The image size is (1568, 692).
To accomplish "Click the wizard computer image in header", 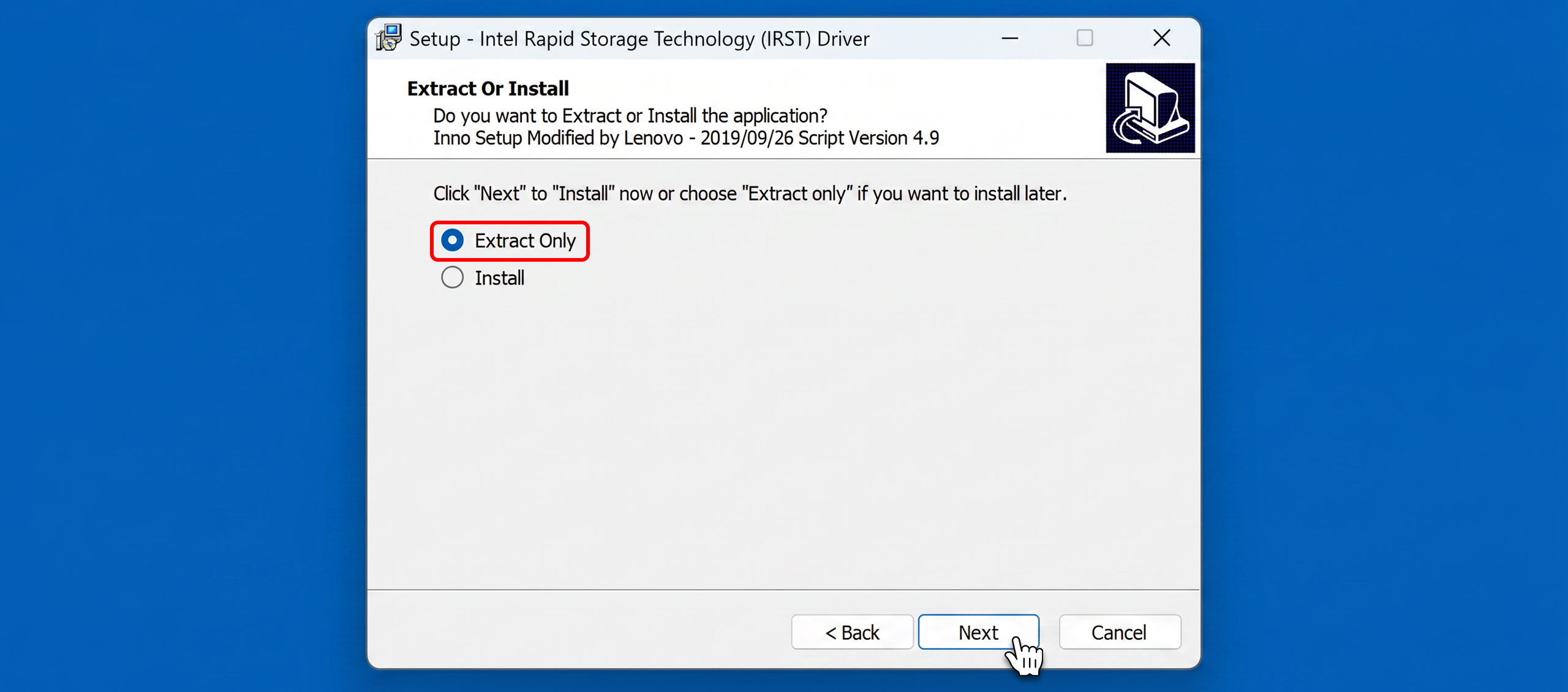I will (x=1150, y=108).
